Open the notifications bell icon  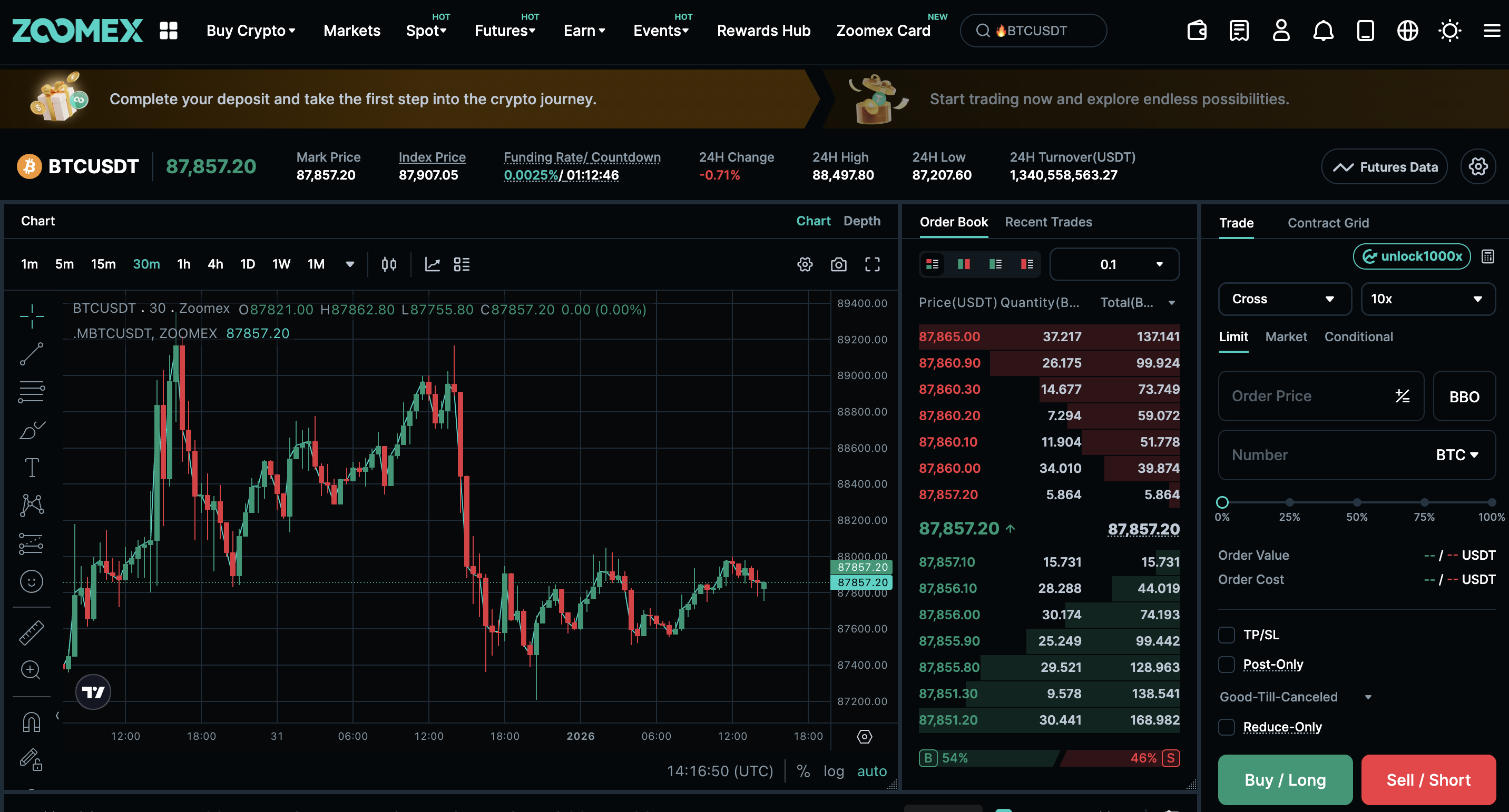pyautogui.click(x=1322, y=31)
